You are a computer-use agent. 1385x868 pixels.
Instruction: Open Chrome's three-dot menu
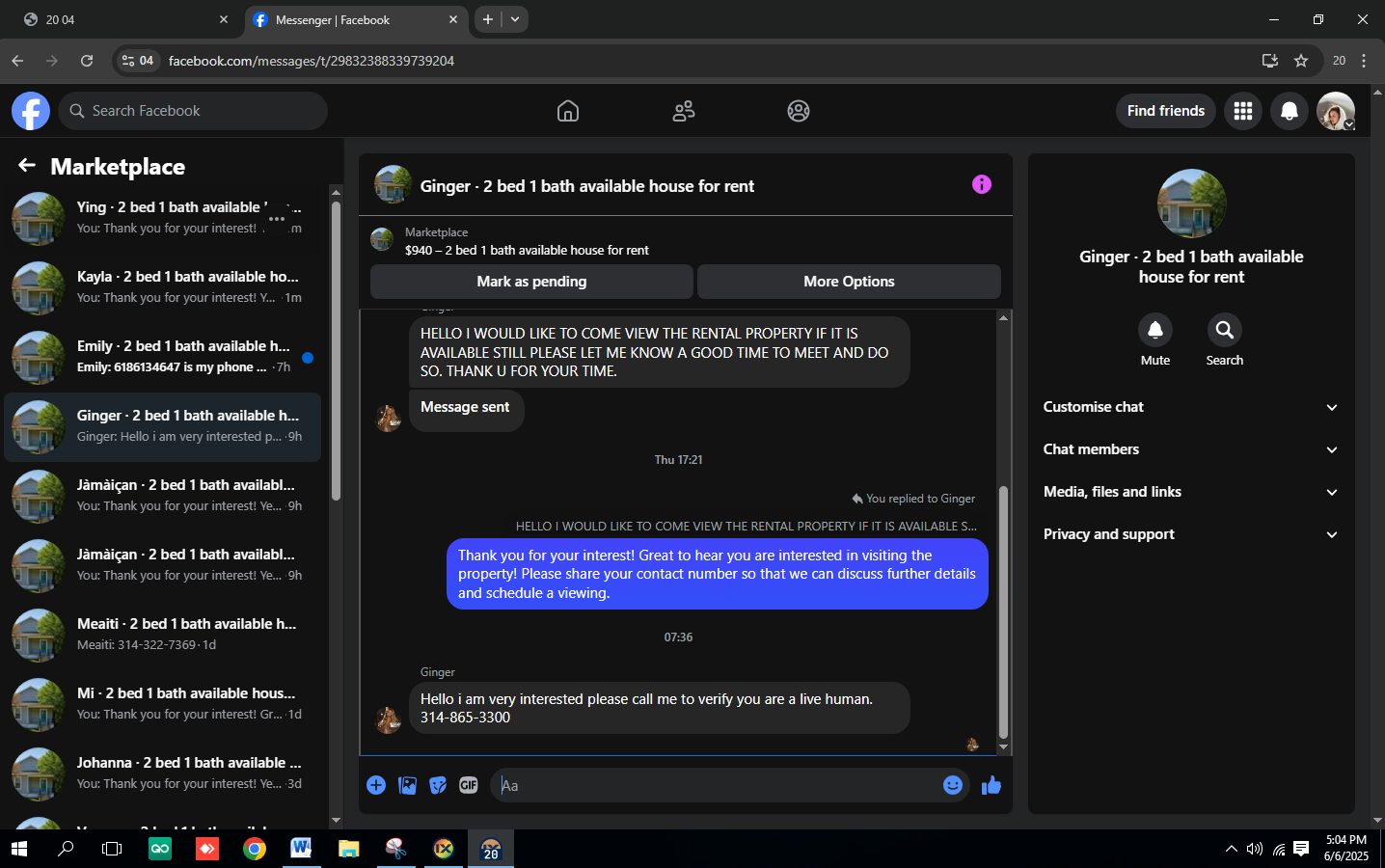(1364, 61)
